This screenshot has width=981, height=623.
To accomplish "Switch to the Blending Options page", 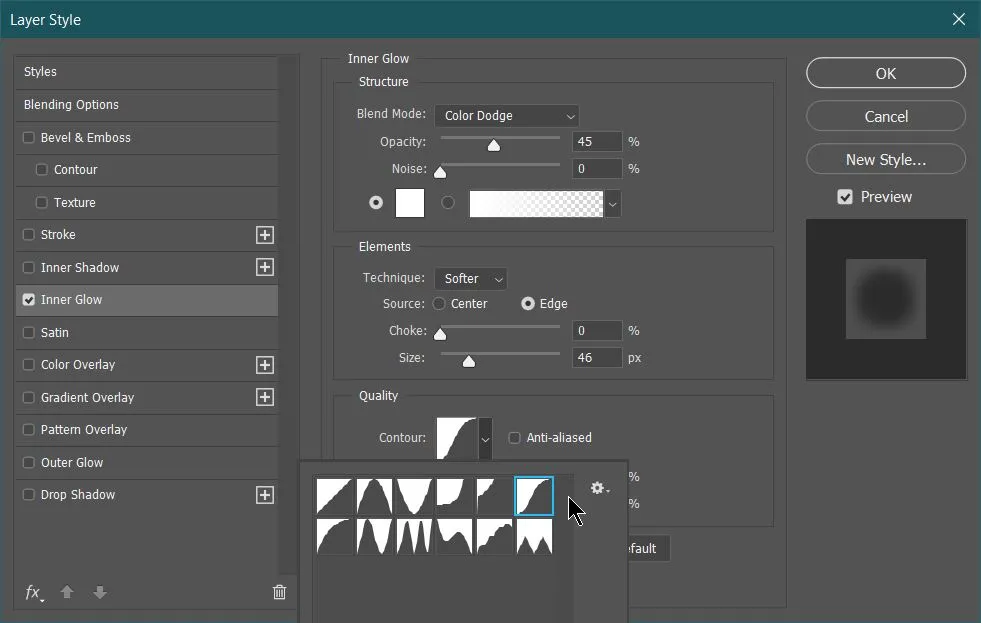I will coord(70,104).
